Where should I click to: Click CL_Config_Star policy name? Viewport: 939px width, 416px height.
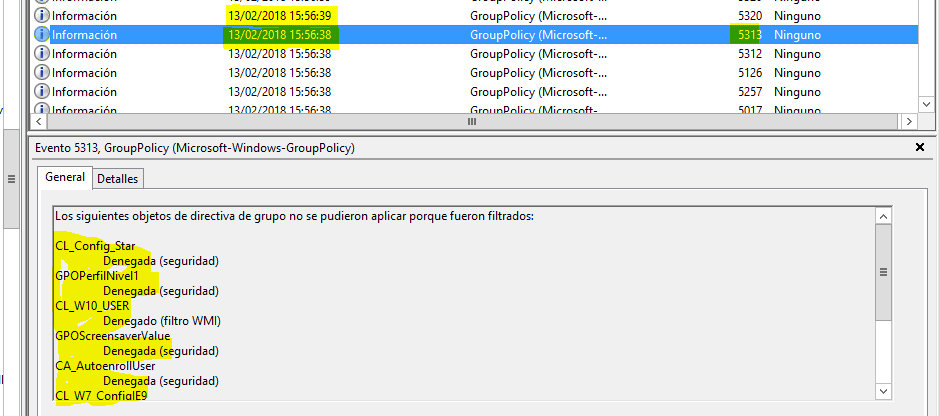(x=95, y=246)
